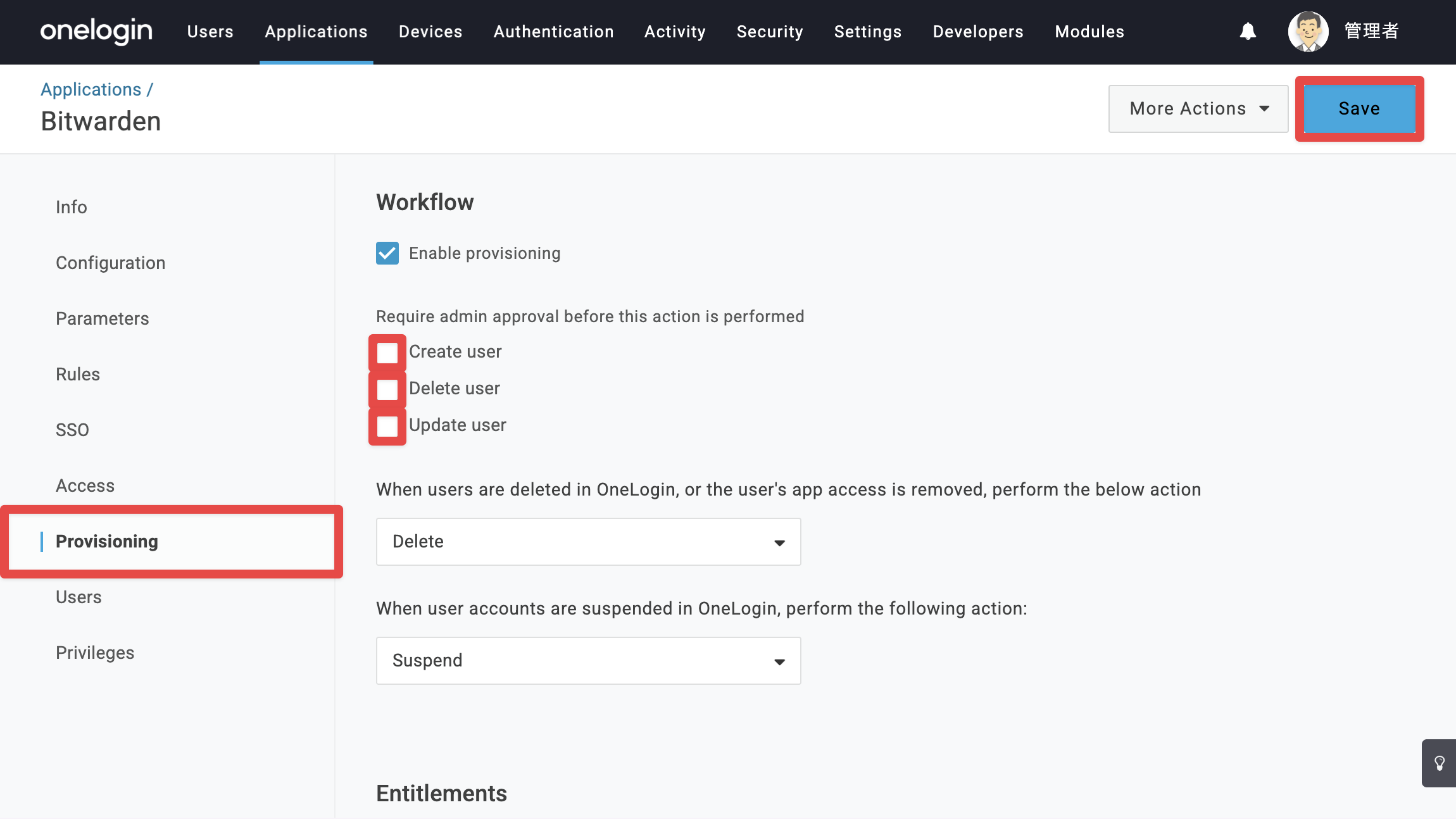
Task: Open the Modules top menu
Action: coord(1089,32)
